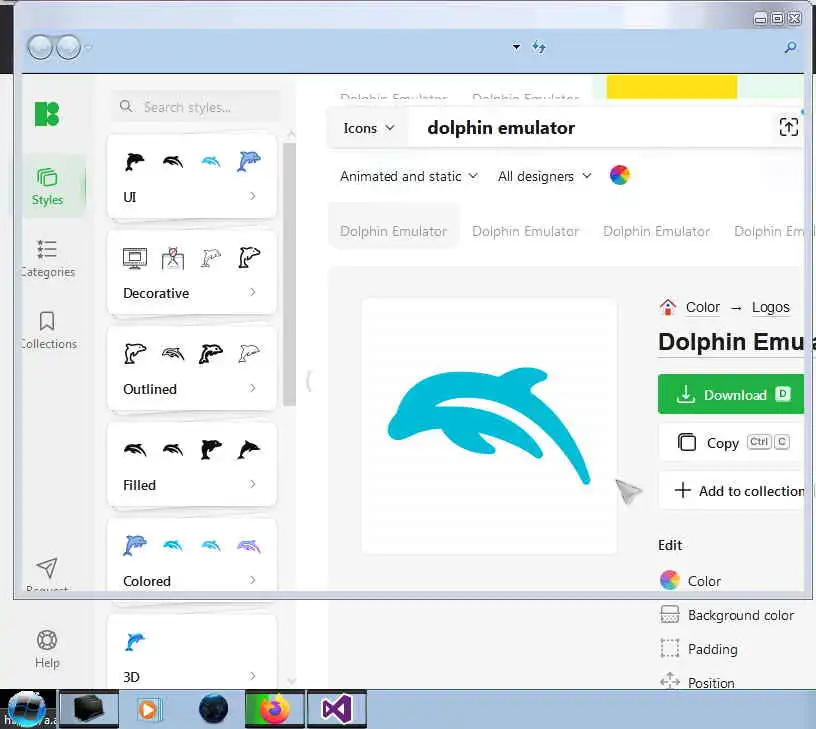Collapse the styles side panel handle
This screenshot has width=816, height=729.
[309, 380]
